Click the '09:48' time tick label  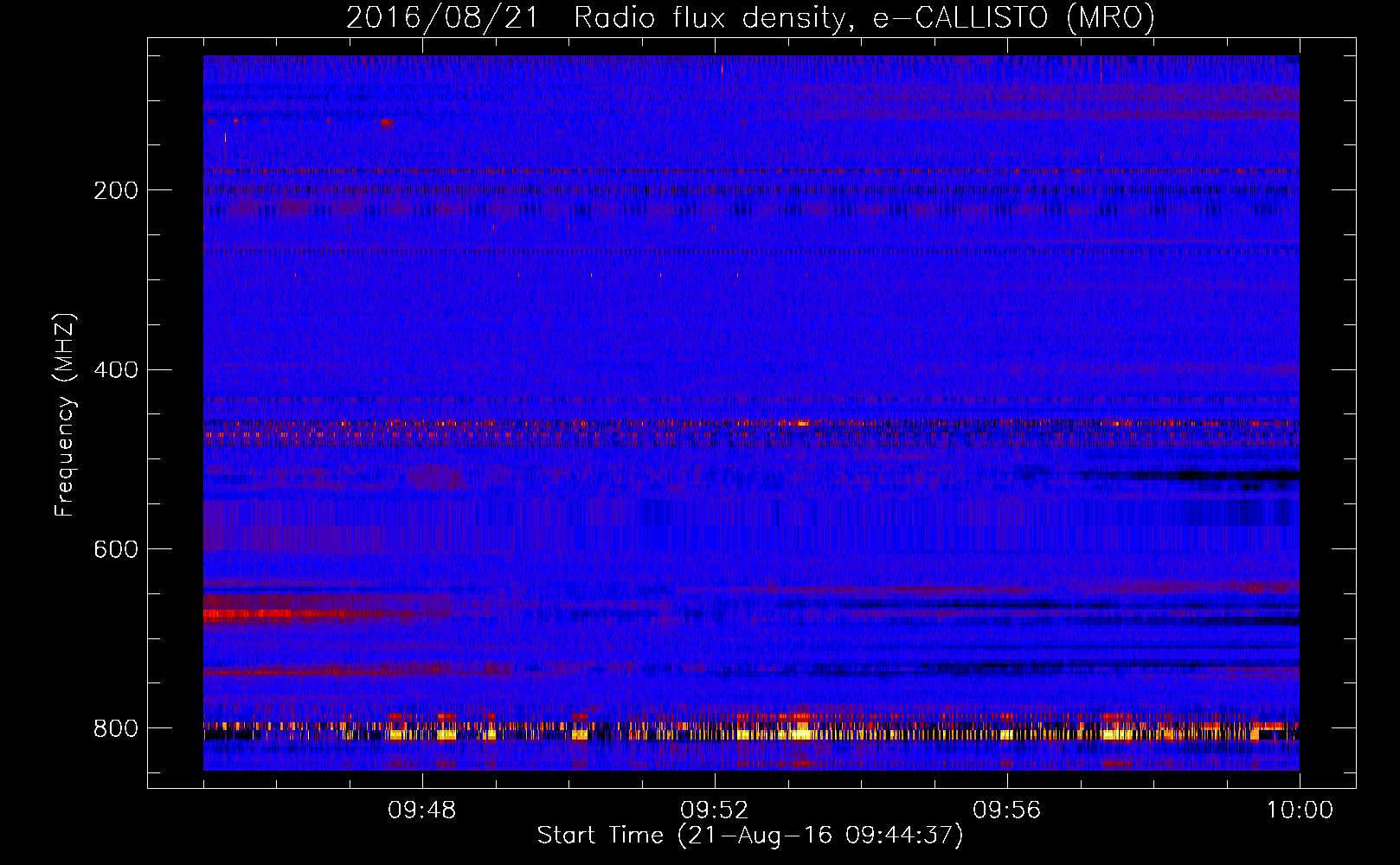(422, 811)
